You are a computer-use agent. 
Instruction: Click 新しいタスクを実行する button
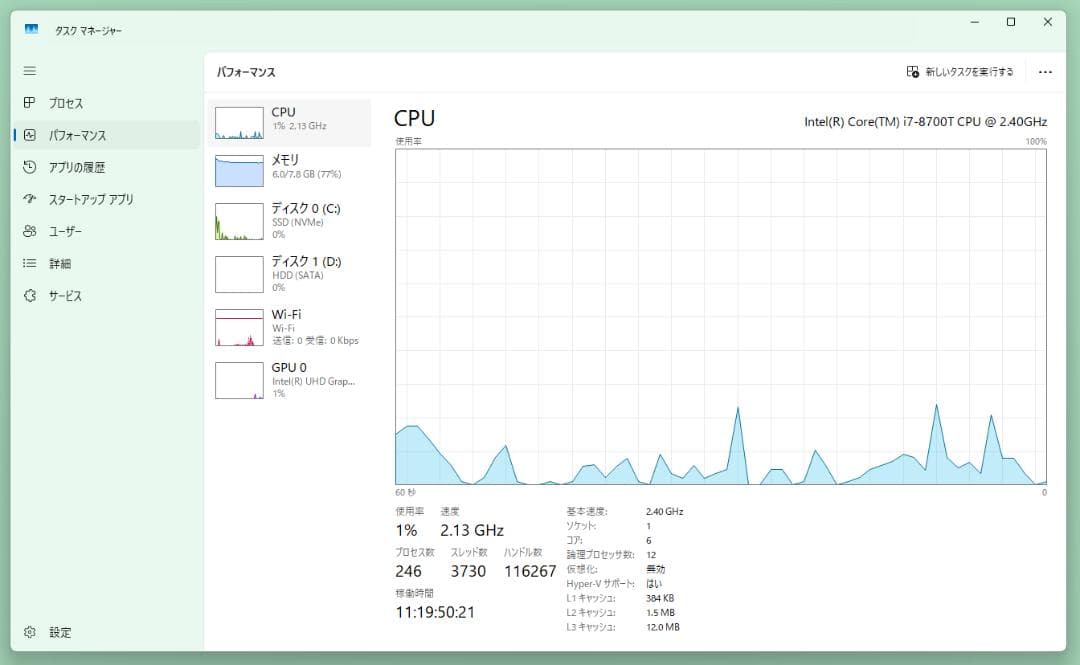[960, 72]
